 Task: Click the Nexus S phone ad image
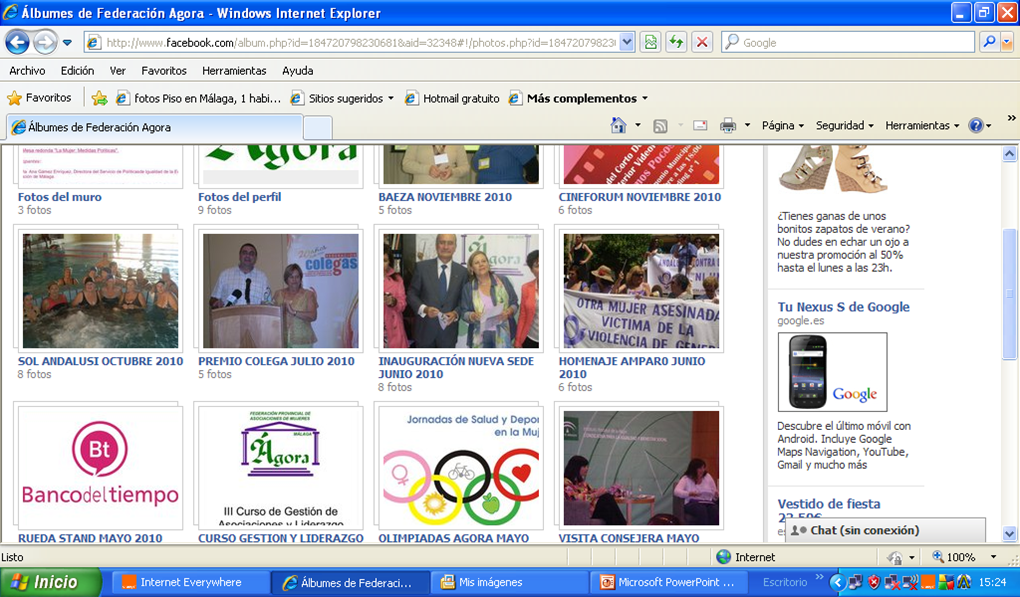click(832, 372)
